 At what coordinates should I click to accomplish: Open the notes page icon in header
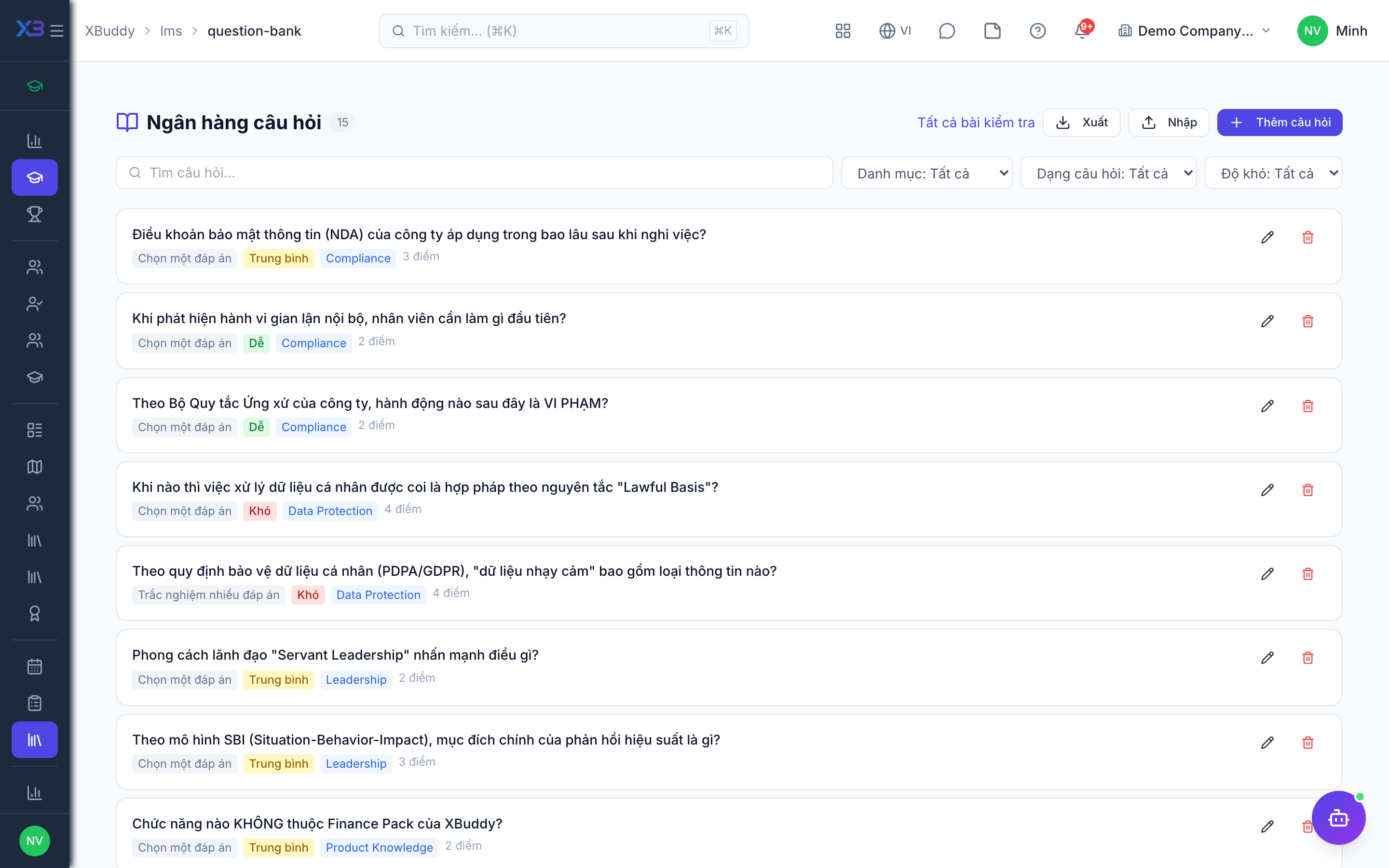pyautogui.click(x=993, y=31)
